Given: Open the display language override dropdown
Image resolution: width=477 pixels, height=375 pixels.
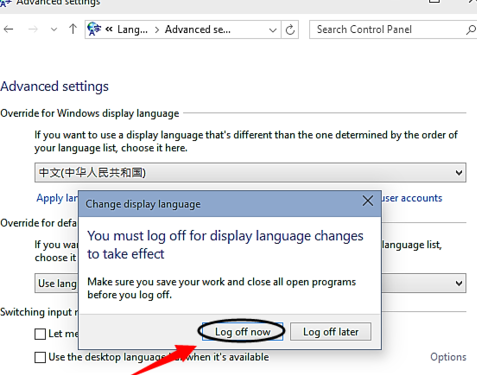Looking at the screenshot, I should pyautogui.click(x=250, y=173).
